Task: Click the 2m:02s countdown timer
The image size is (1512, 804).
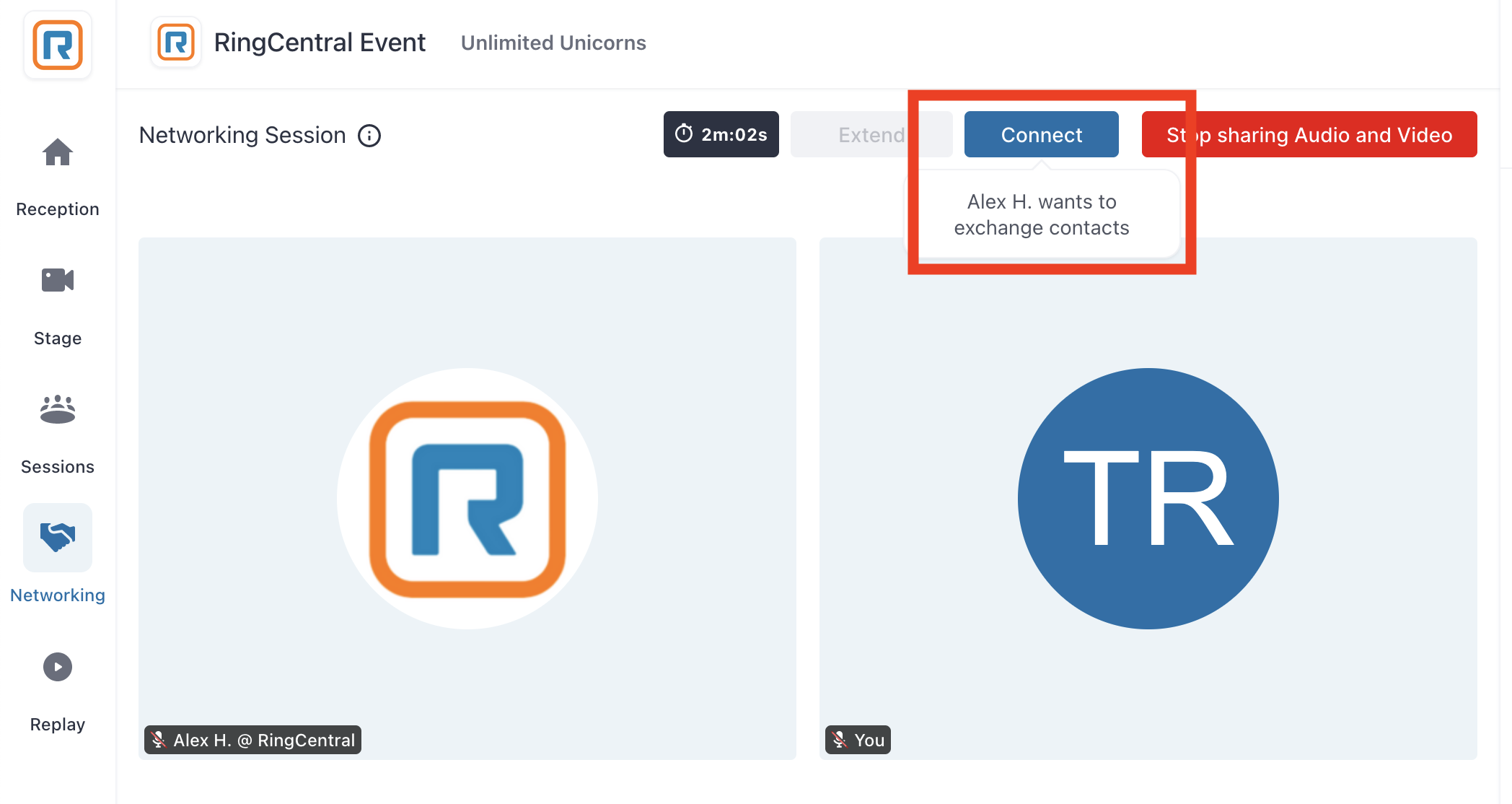Action: click(x=721, y=134)
